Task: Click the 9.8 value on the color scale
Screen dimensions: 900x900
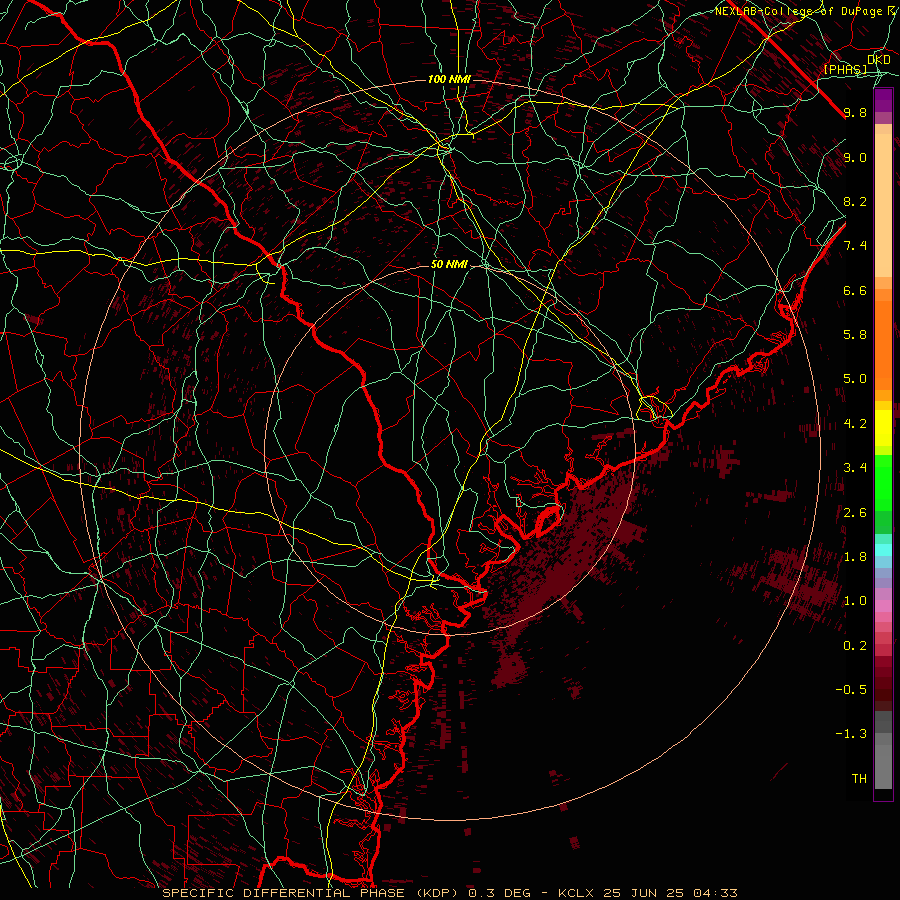Action: pos(855,112)
